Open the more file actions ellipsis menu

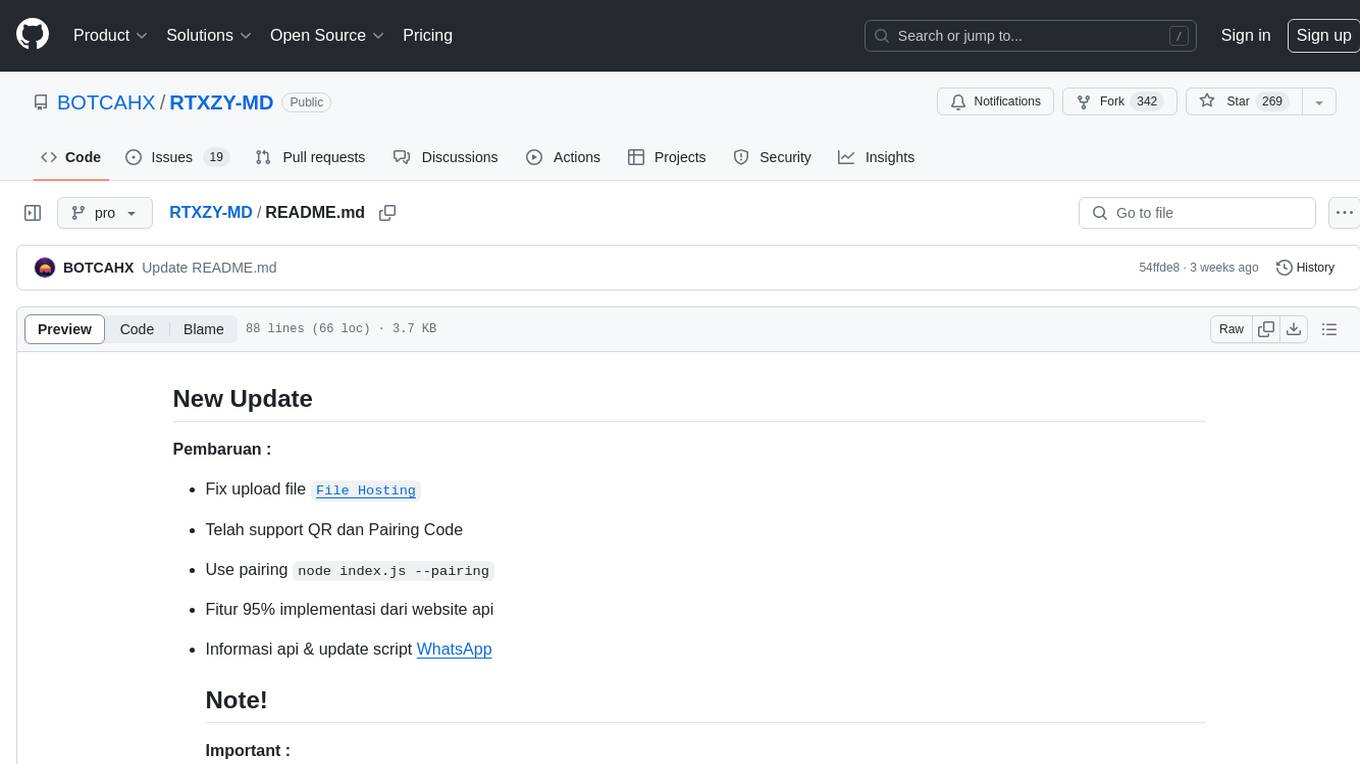coord(1344,213)
